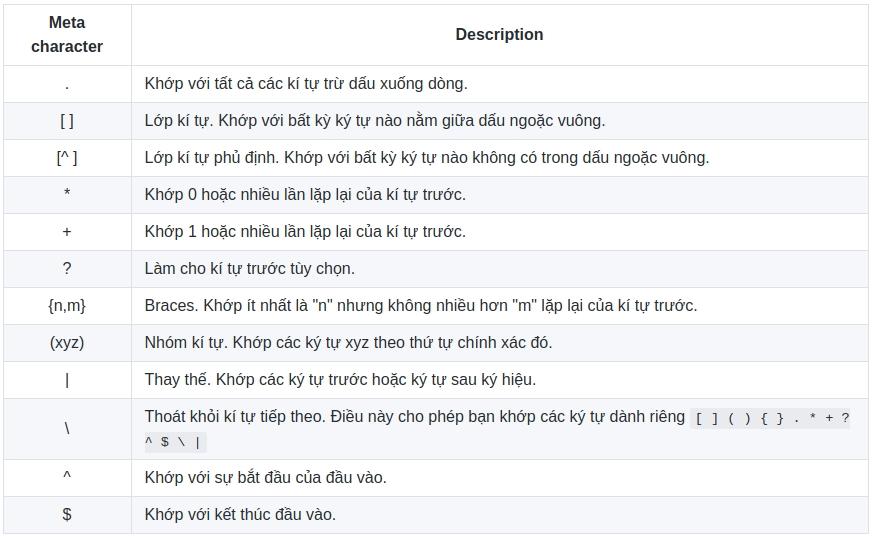Click description starting "Nhóm kí tự"

click(x=348, y=343)
